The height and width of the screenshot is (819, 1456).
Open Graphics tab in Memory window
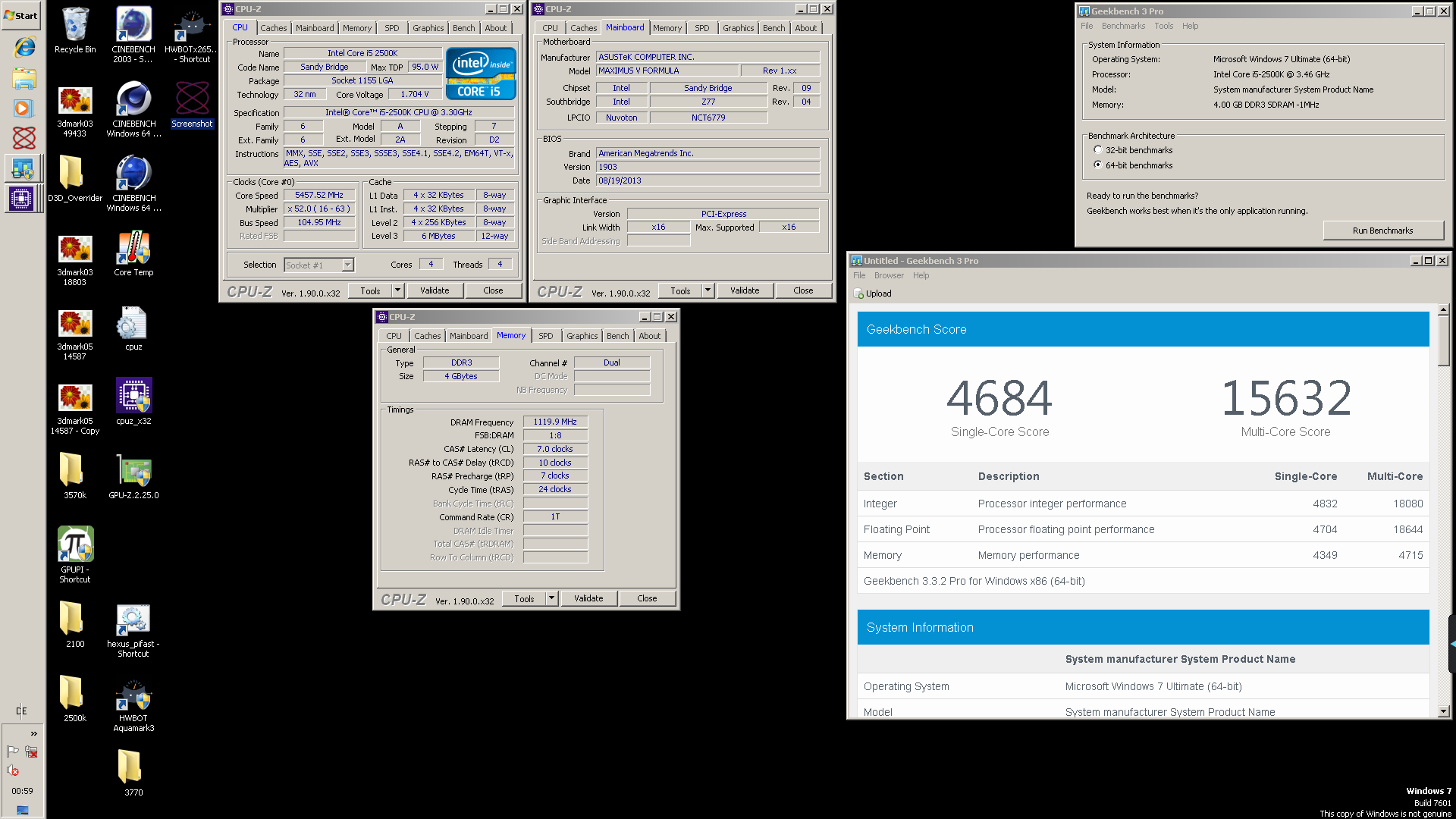click(x=582, y=336)
